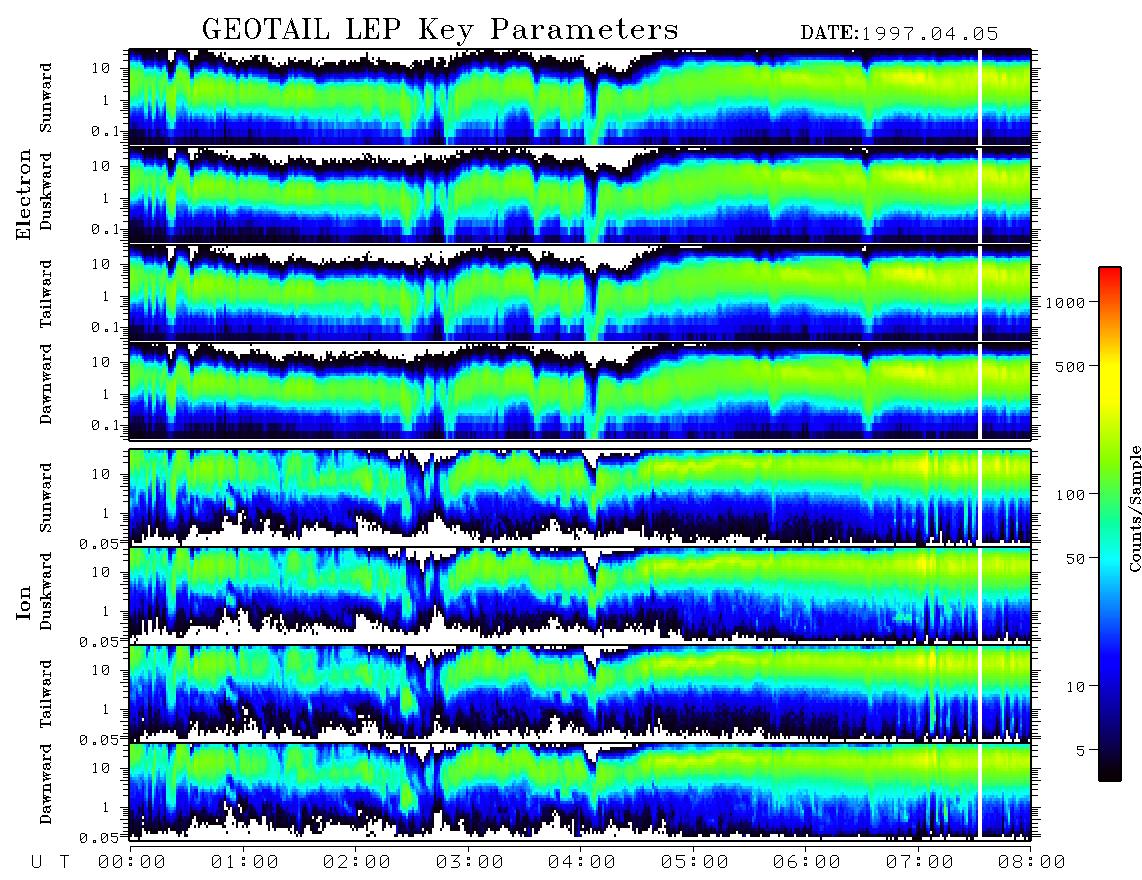Click the Electron Duskward spectrogram panel
The height and width of the screenshot is (880, 1142).
(x=580, y=195)
